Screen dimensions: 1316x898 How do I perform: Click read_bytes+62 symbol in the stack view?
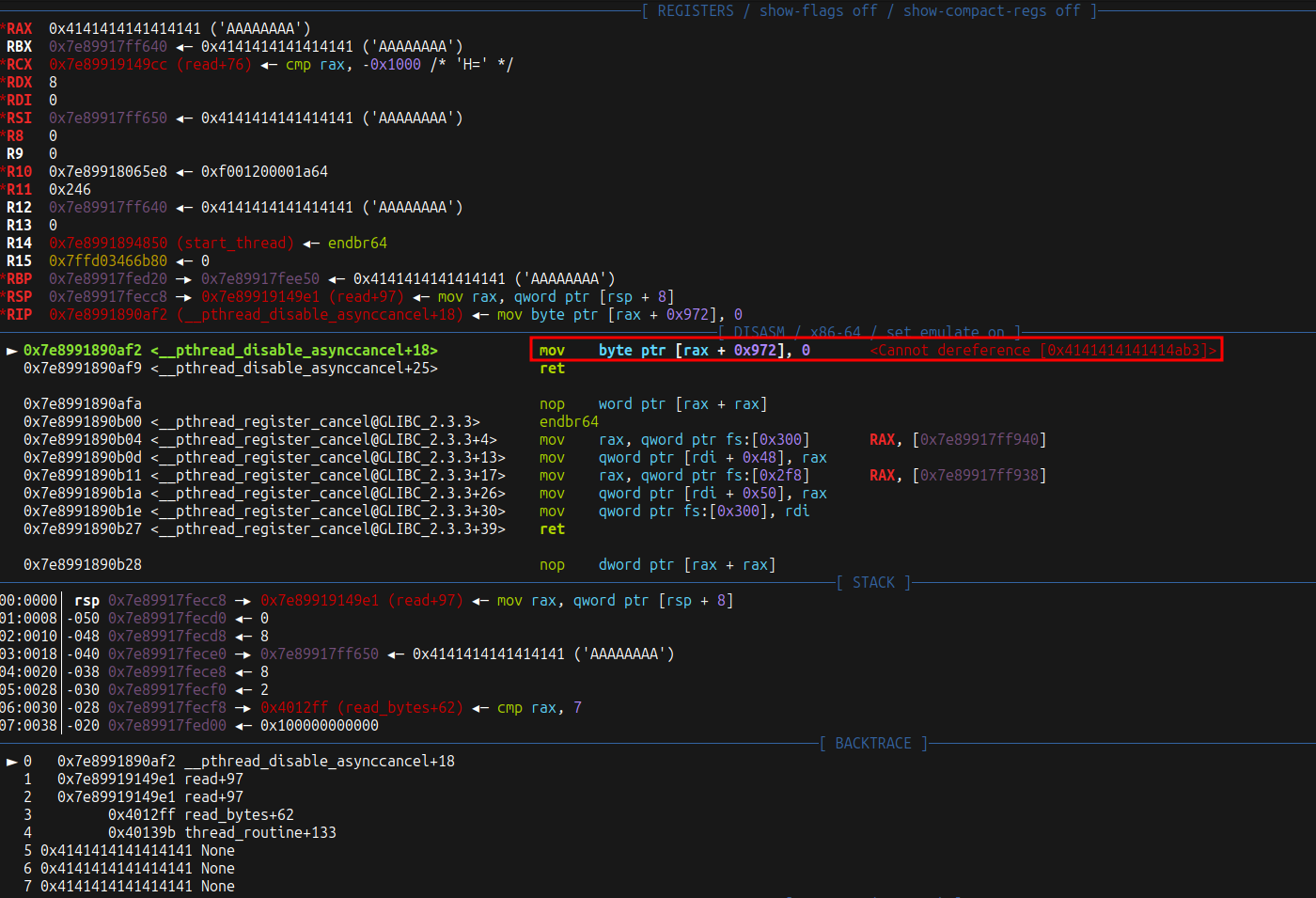[400, 708]
